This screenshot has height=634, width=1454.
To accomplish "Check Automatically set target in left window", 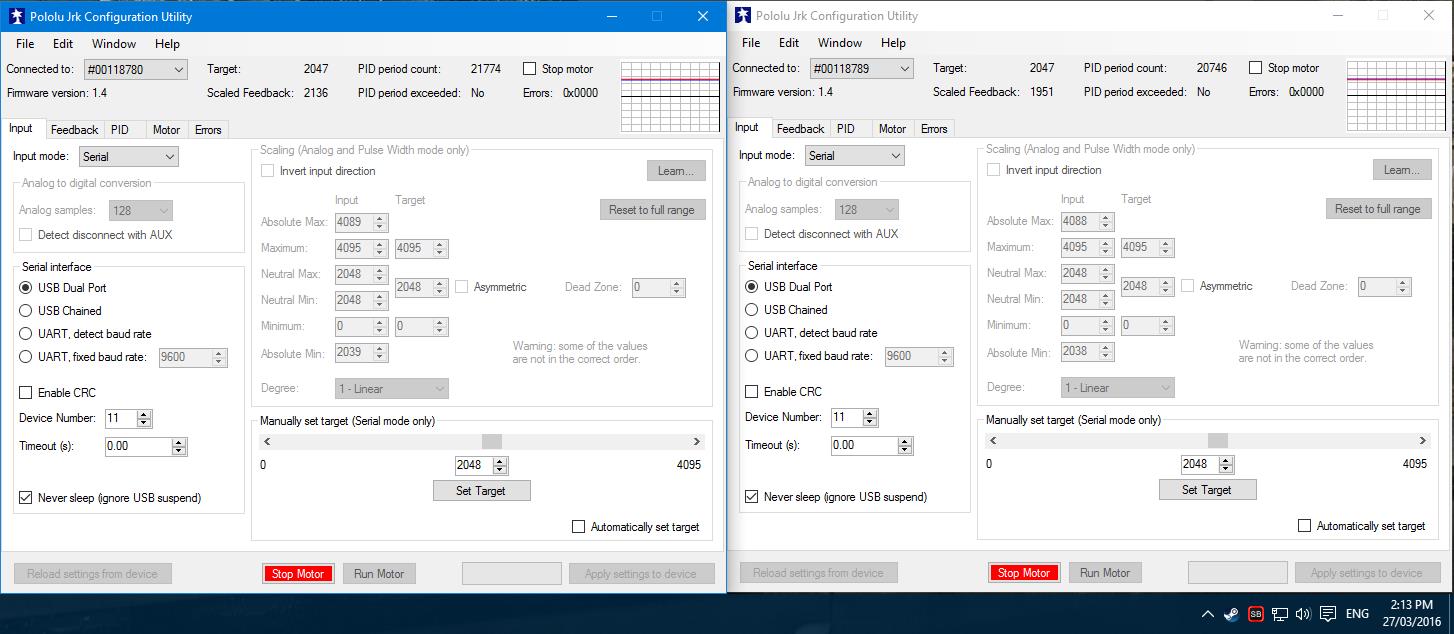I will pos(578,527).
